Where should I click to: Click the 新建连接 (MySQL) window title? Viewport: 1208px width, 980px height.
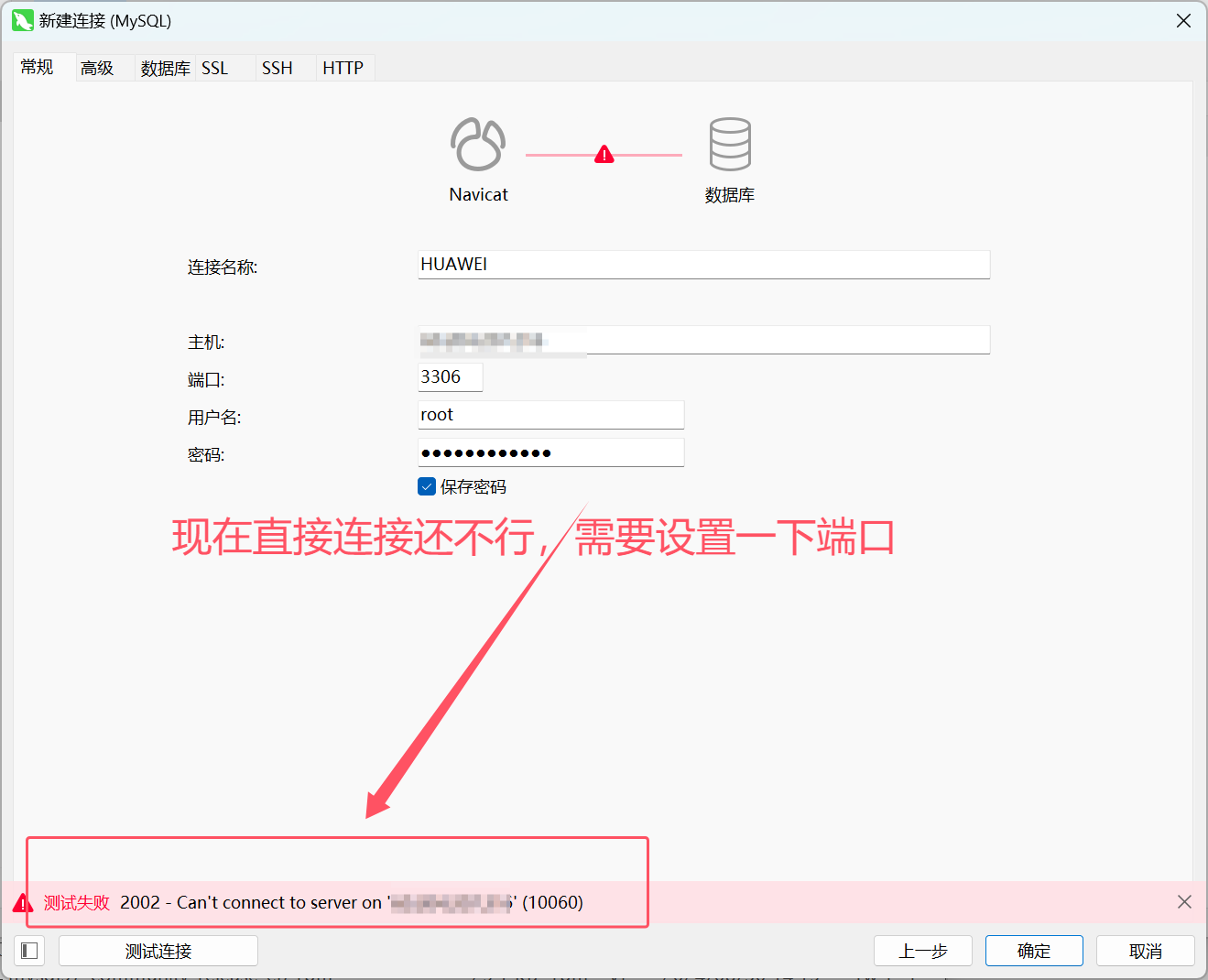point(105,20)
